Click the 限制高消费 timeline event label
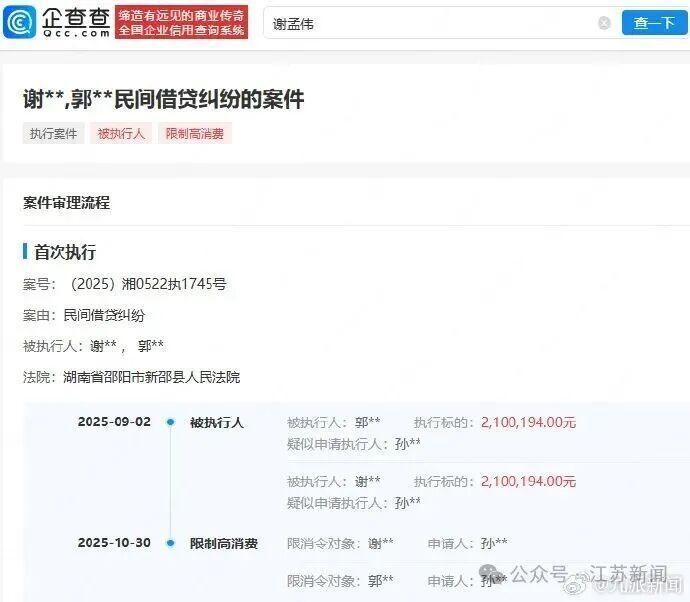Viewport: 690px width, 602px height. pos(224,543)
